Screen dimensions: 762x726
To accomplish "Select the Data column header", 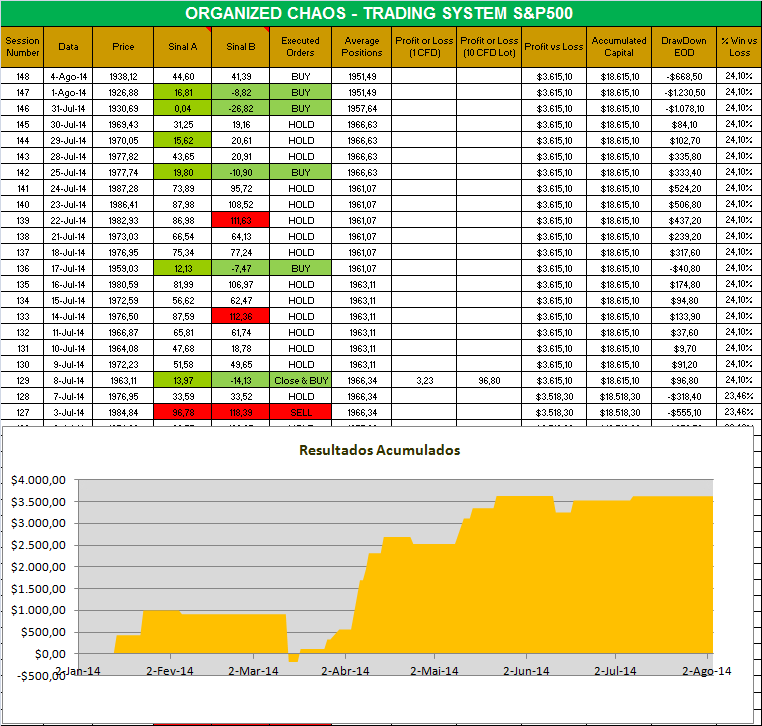I will tap(68, 47).
